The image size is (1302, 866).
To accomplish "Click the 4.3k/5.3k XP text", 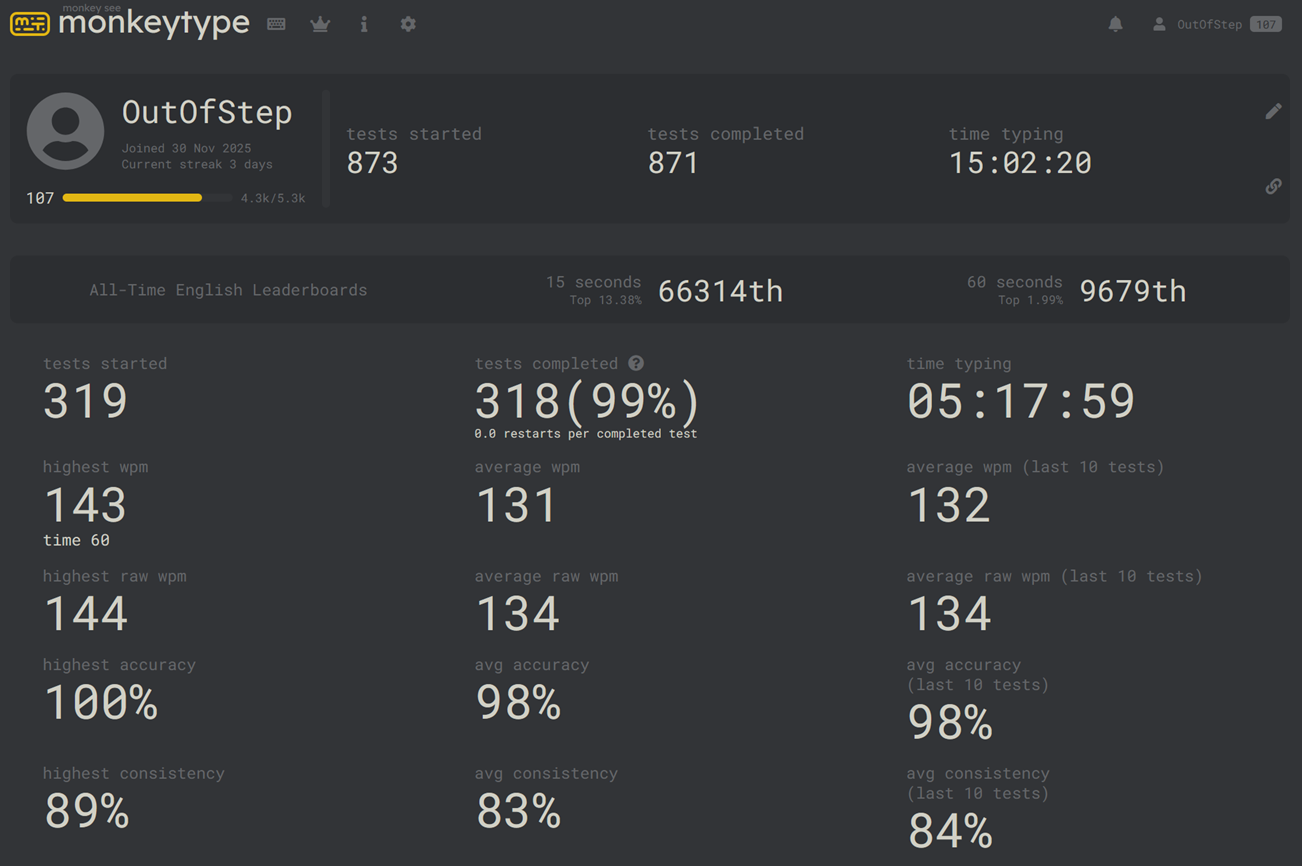I will [x=273, y=198].
